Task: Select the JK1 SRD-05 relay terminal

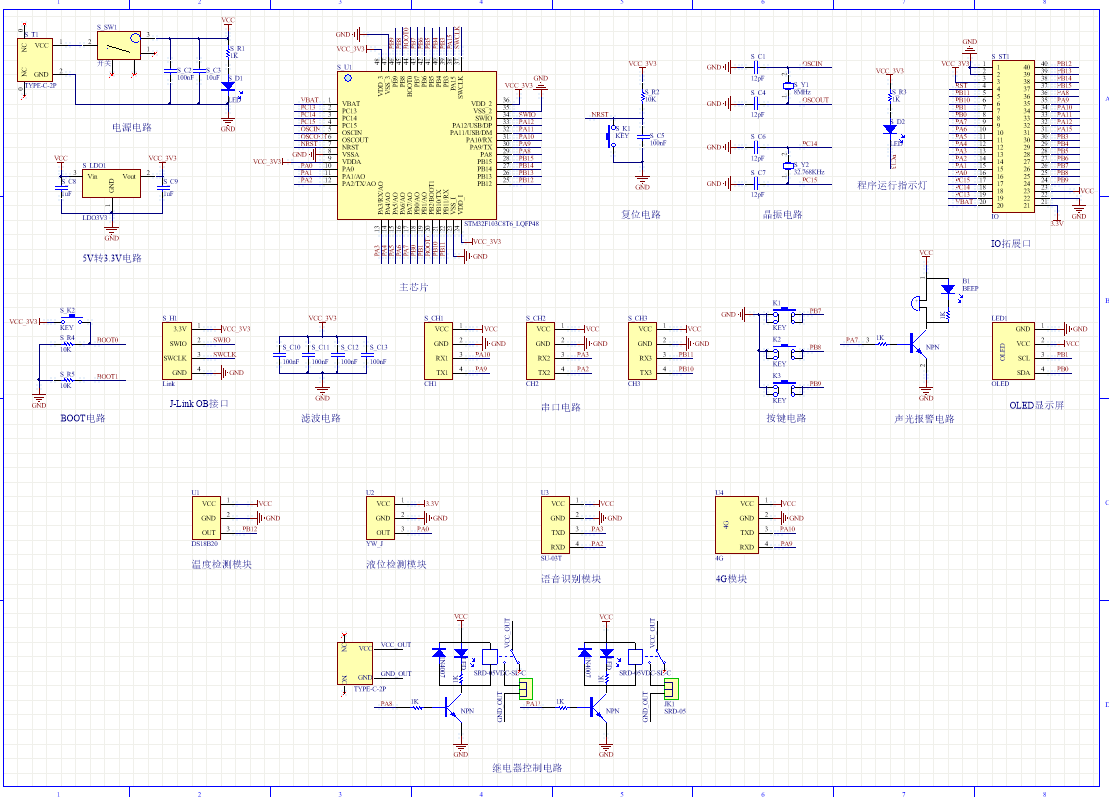Action: point(670,688)
